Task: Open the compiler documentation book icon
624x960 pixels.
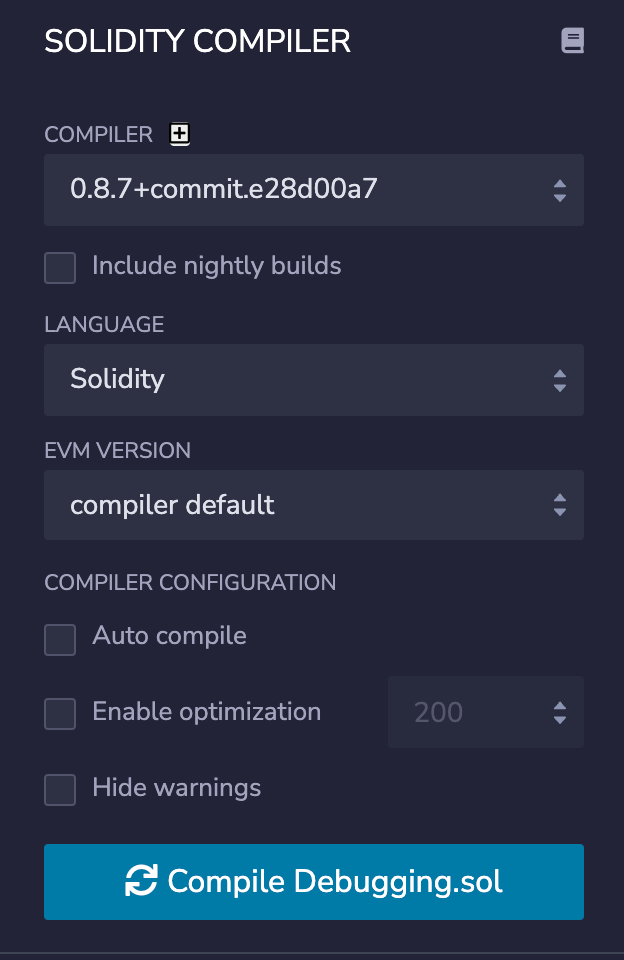Action: pyautogui.click(x=573, y=41)
